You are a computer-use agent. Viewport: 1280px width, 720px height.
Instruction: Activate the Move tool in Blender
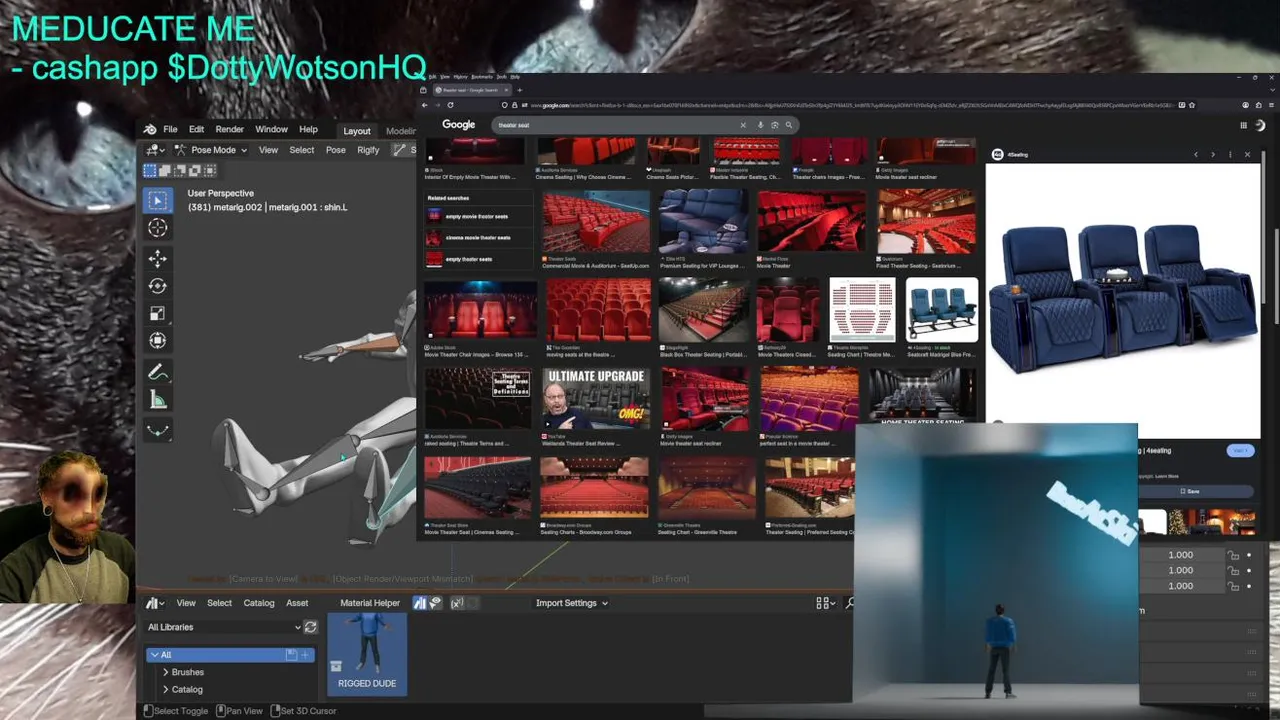158,259
